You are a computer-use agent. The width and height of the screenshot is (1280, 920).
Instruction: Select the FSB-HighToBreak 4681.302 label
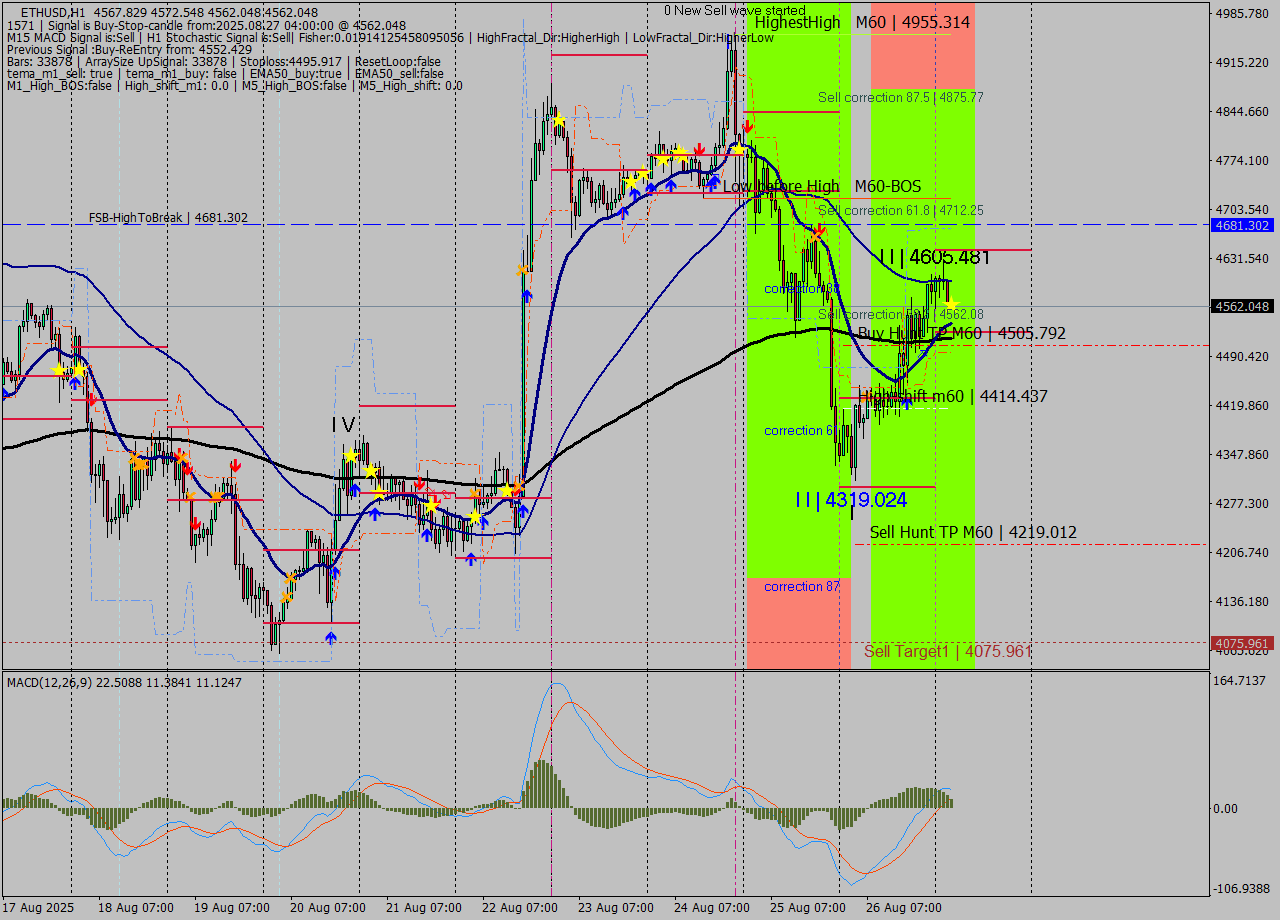click(168, 217)
